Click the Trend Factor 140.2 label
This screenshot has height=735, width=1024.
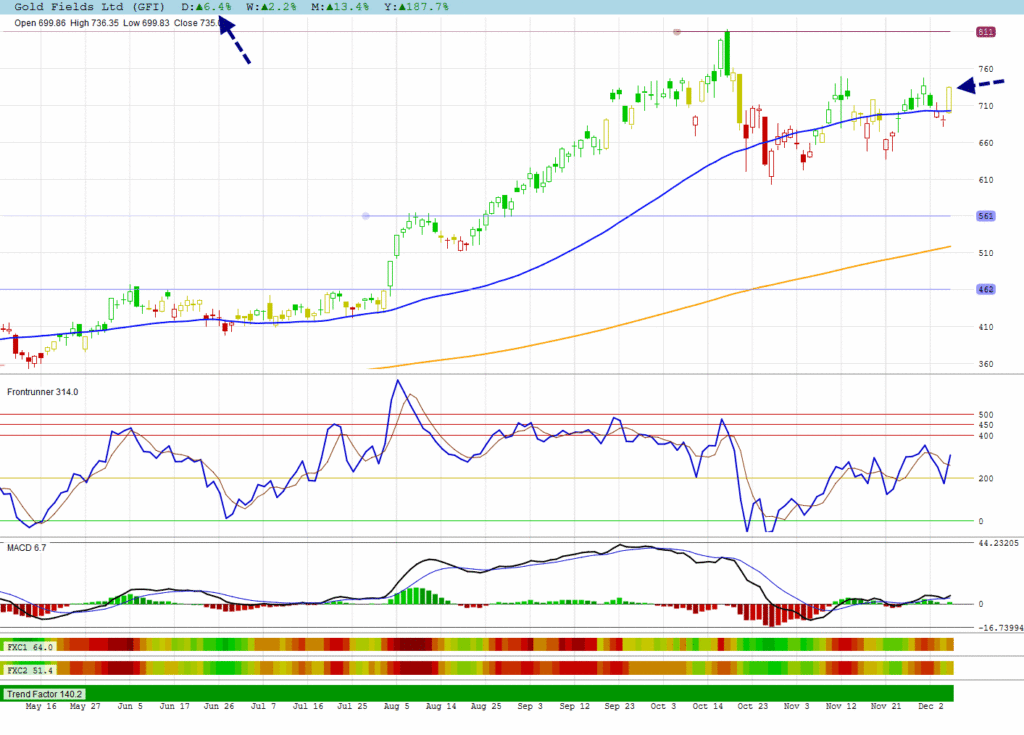pyautogui.click(x=43, y=693)
